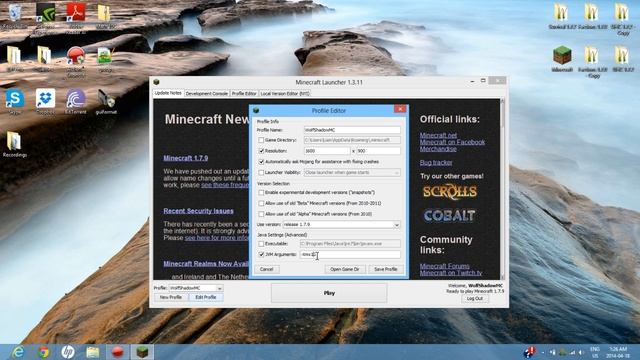Open the Recent Security Issues link
This screenshot has width=640, height=360.
click(x=198, y=211)
